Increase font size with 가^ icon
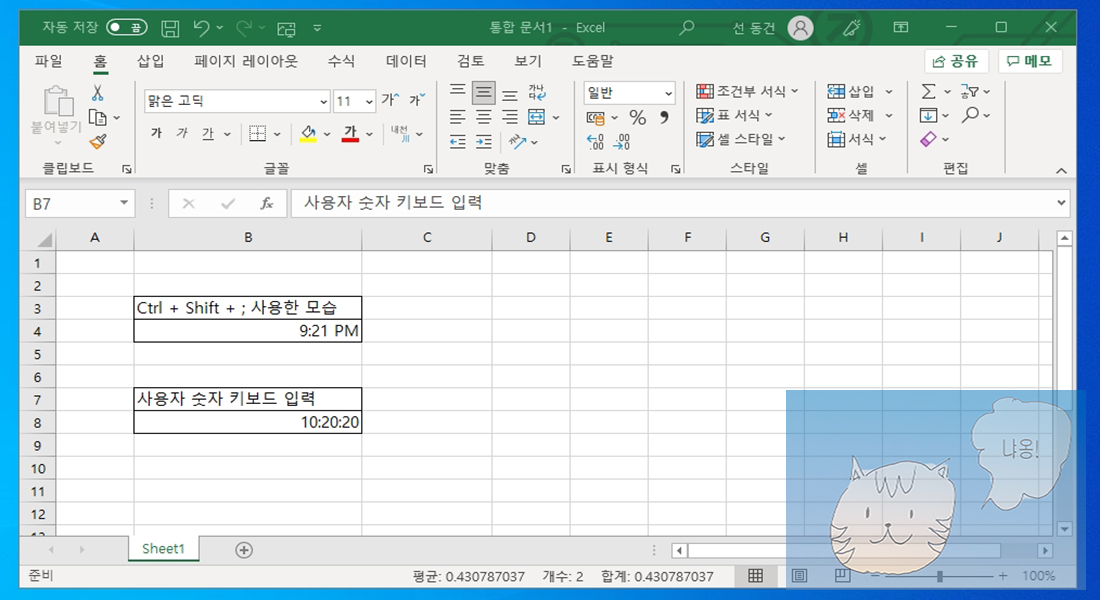The width and height of the screenshot is (1100, 600). 391,100
